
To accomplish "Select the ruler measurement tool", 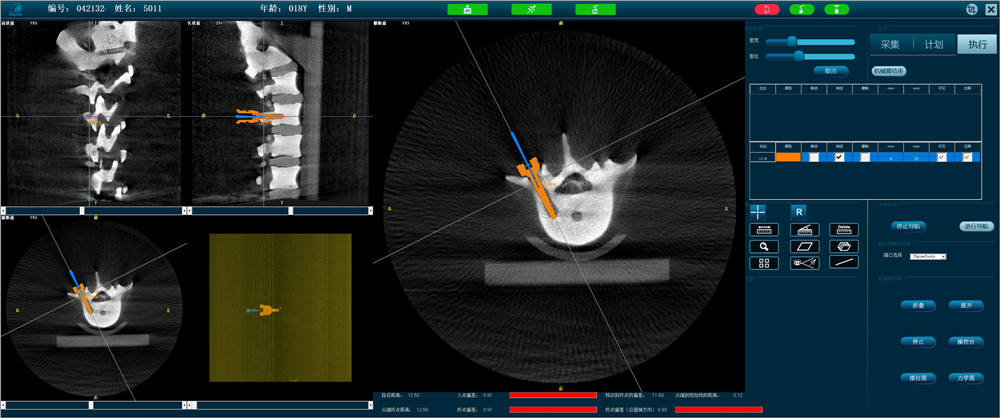I will tap(765, 229).
